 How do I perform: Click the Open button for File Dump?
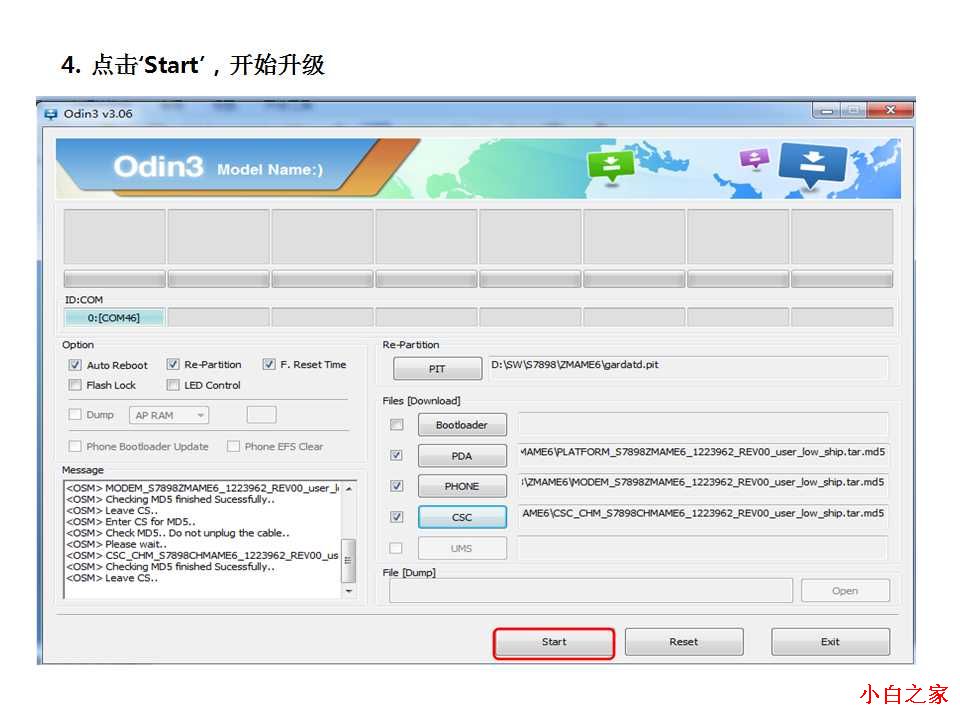845,591
